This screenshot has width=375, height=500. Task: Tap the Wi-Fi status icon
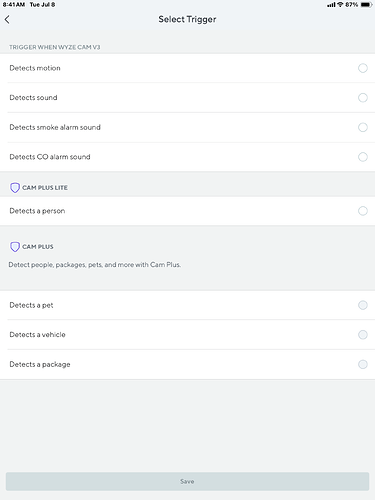point(340,5)
